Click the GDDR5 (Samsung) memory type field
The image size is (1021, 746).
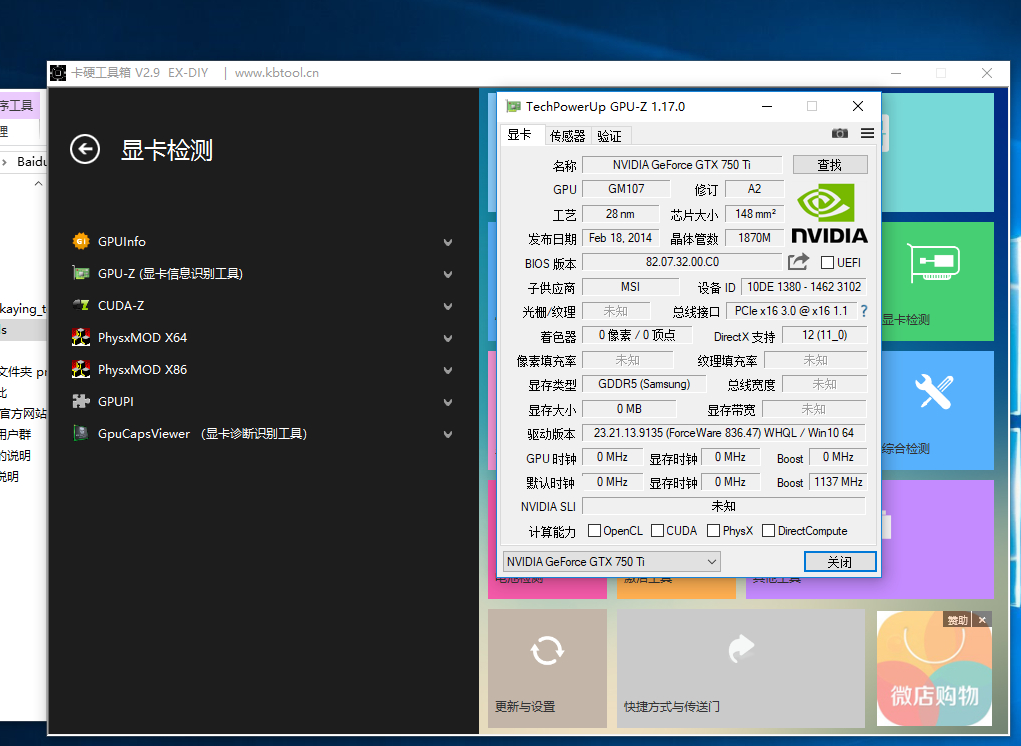644,384
